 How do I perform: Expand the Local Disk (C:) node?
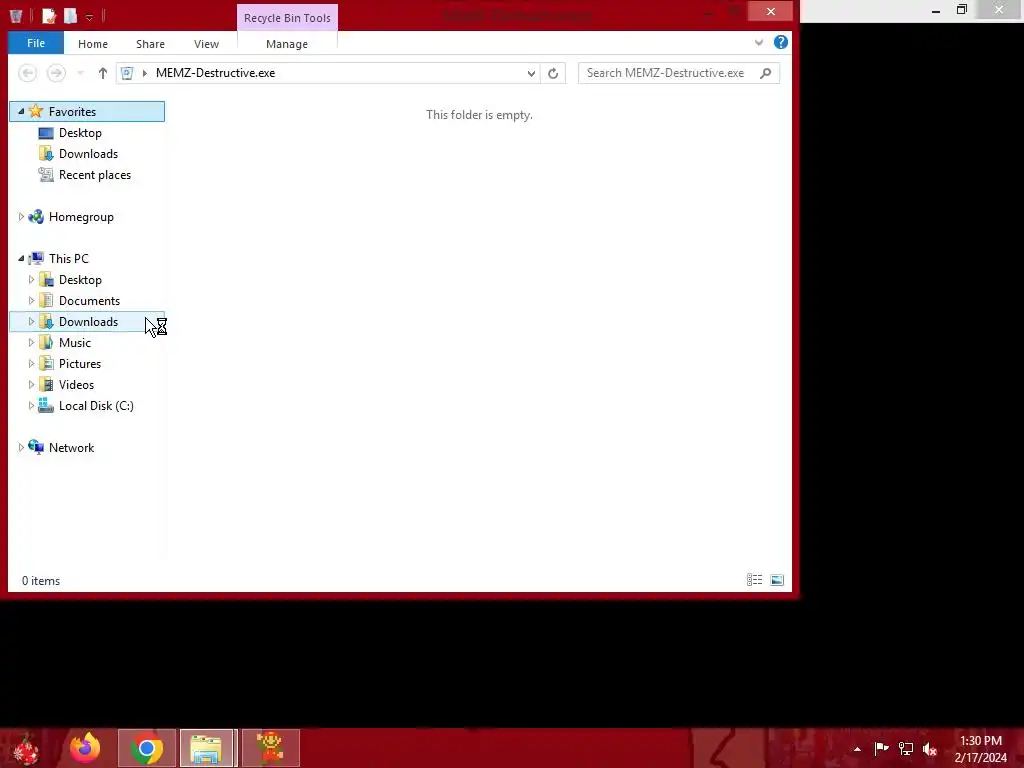pyautogui.click(x=31, y=406)
